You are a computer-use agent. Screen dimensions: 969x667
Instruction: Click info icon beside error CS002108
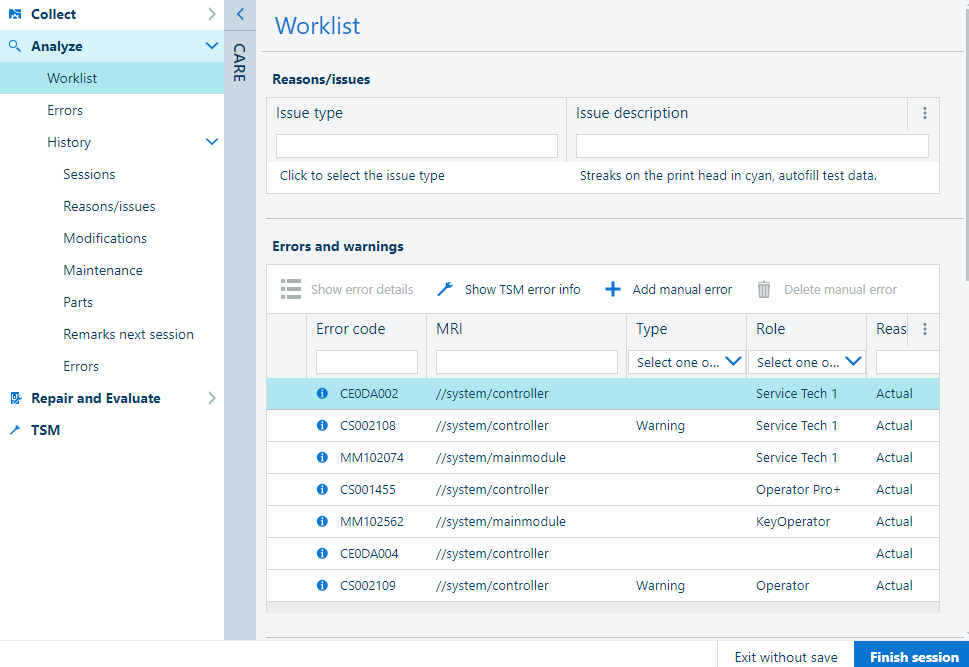tap(322, 425)
